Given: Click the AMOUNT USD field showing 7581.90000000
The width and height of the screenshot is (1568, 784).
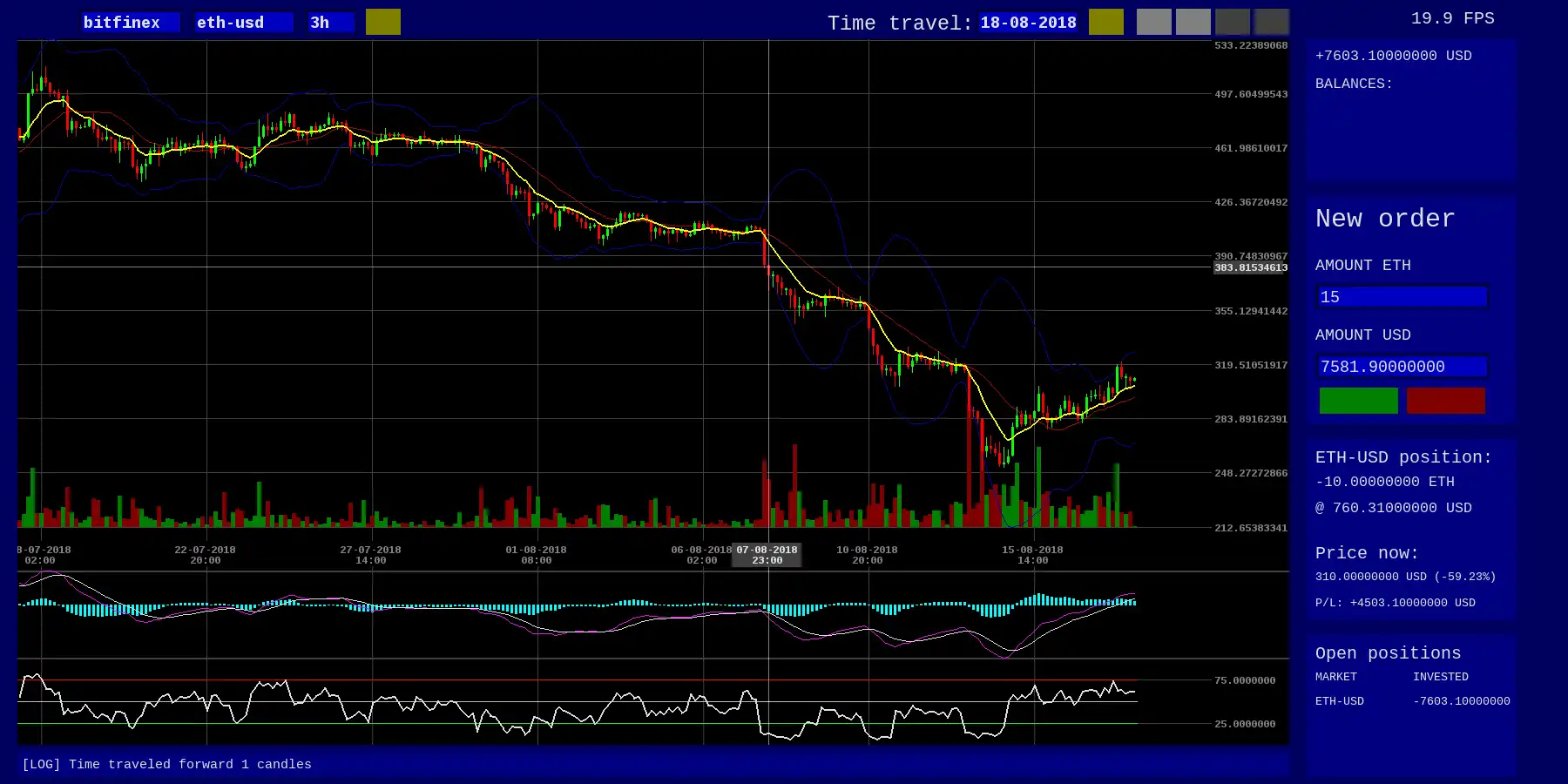Looking at the screenshot, I should tap(1402, 367).
